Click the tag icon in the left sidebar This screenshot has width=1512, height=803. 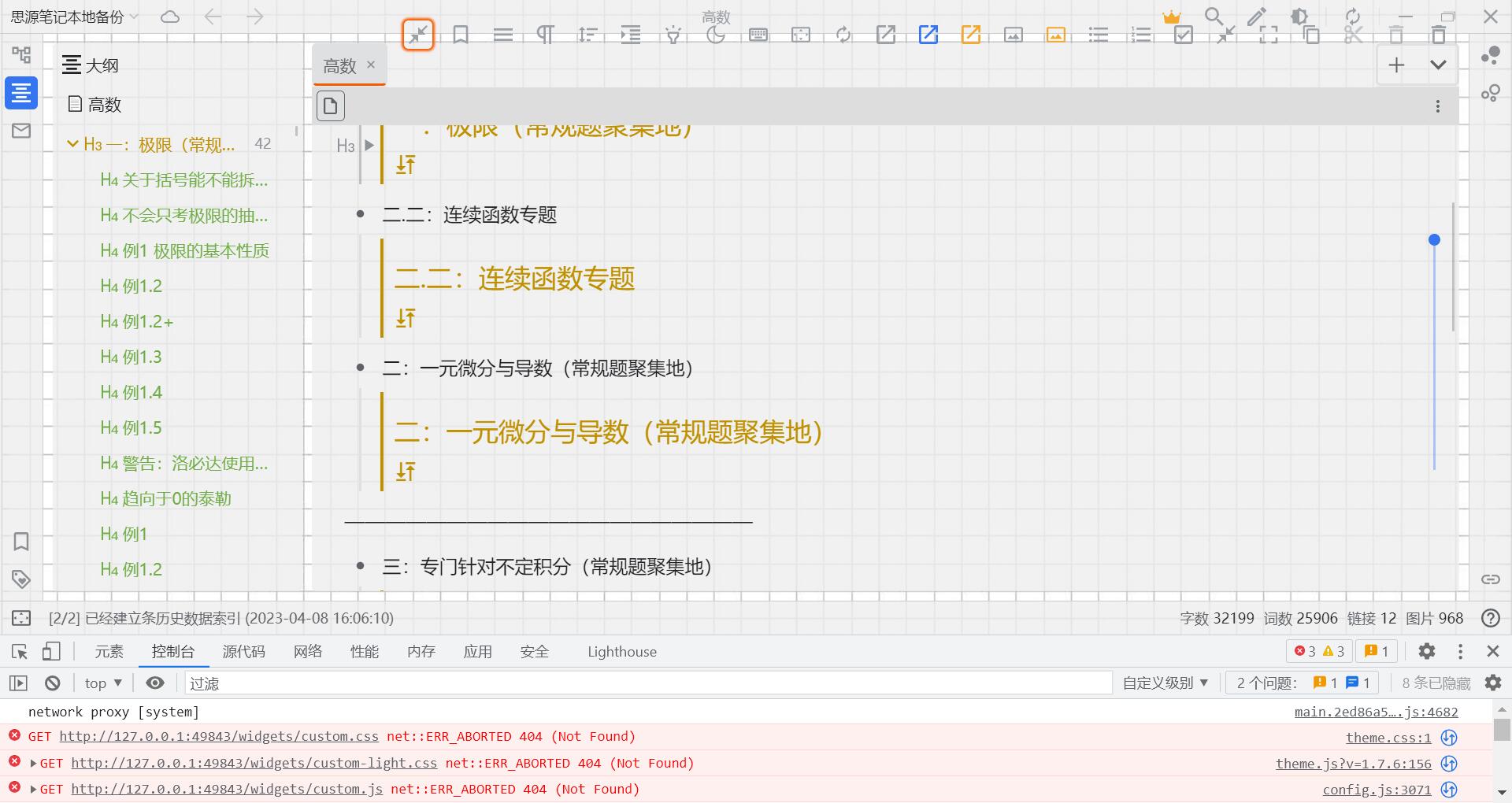pos(21,579)
